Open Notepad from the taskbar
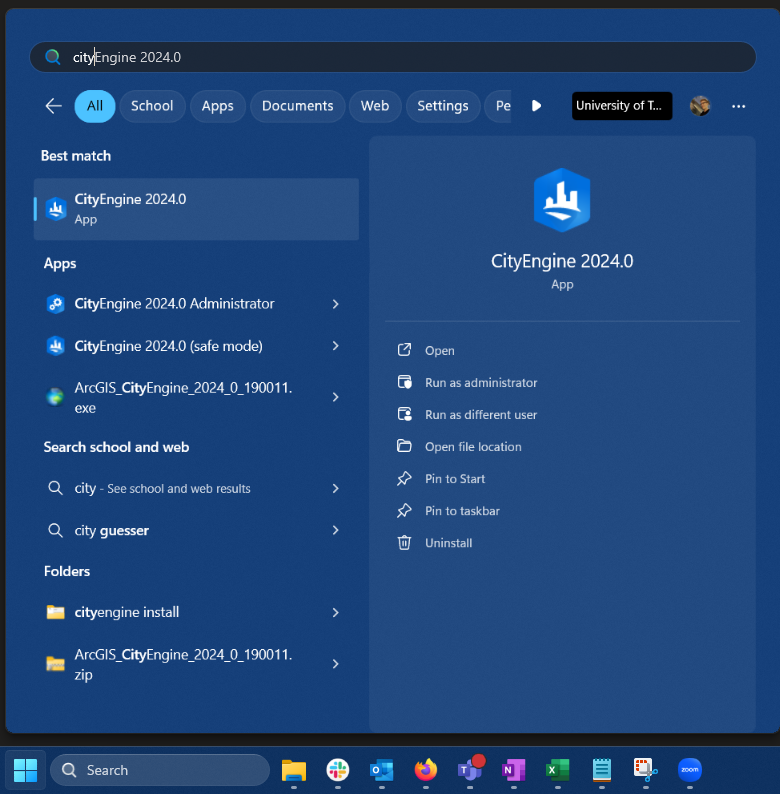The width and height of the screenshot is (780, 794). (x=602, y=770)
